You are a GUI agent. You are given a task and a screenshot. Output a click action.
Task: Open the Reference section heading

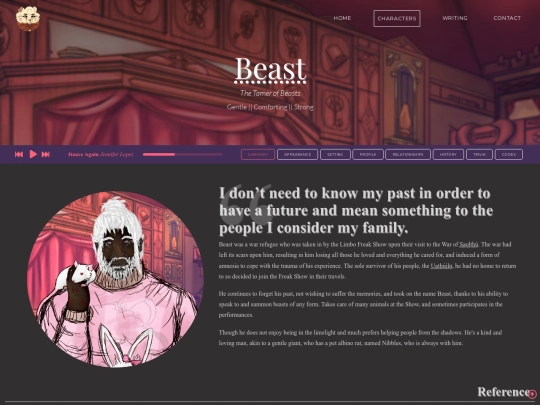tap(502, 392)
